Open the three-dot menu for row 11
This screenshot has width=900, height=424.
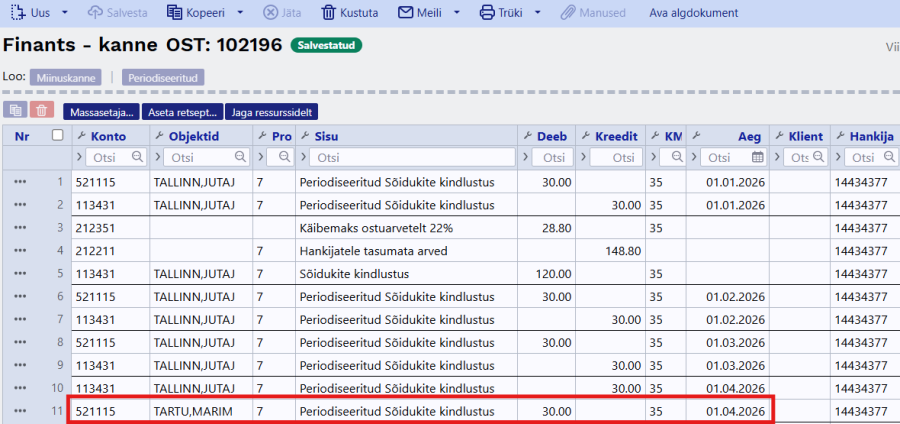pyautogui.click(x=21, y=411)
